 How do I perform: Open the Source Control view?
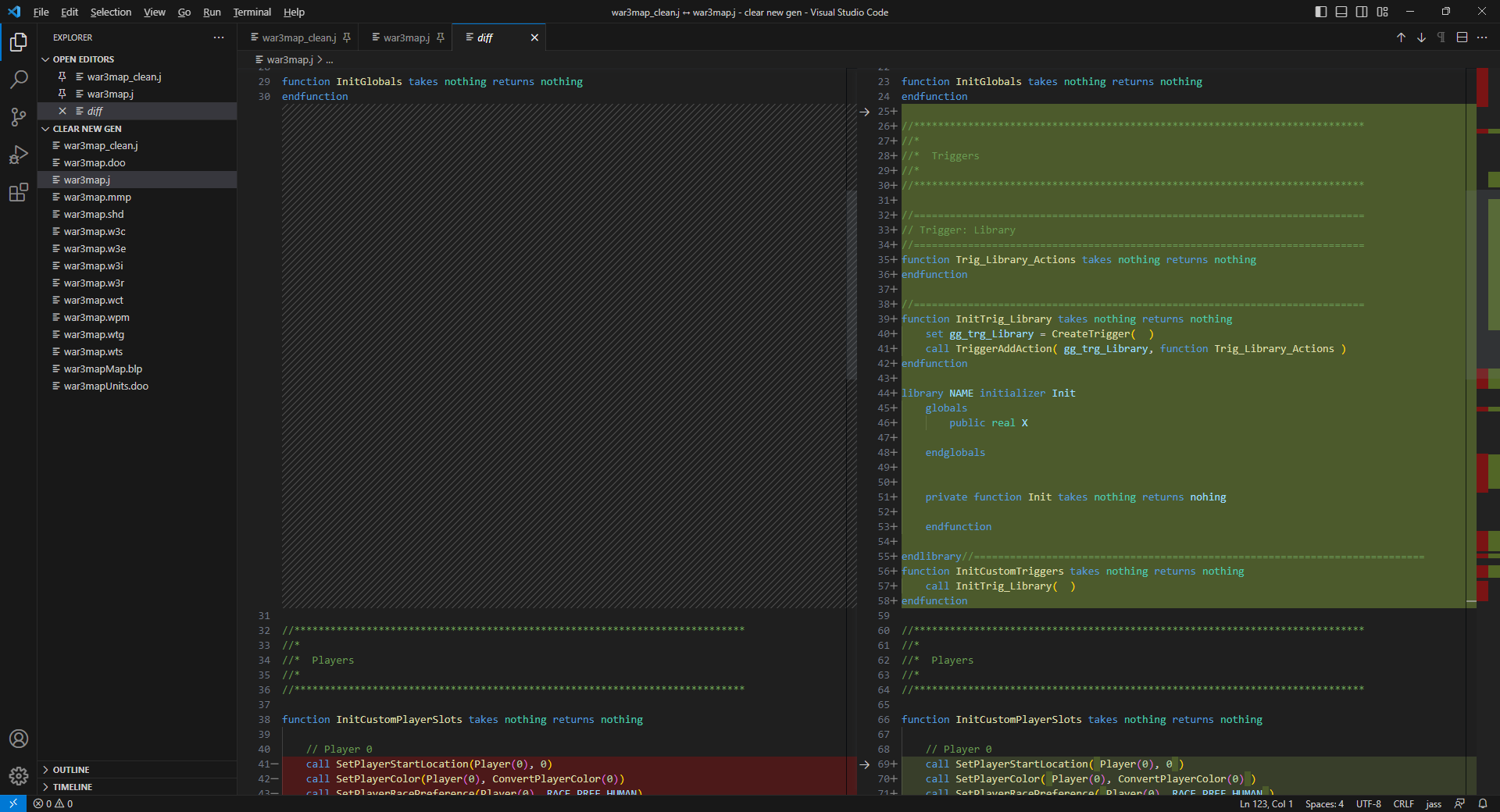(19, 117)
